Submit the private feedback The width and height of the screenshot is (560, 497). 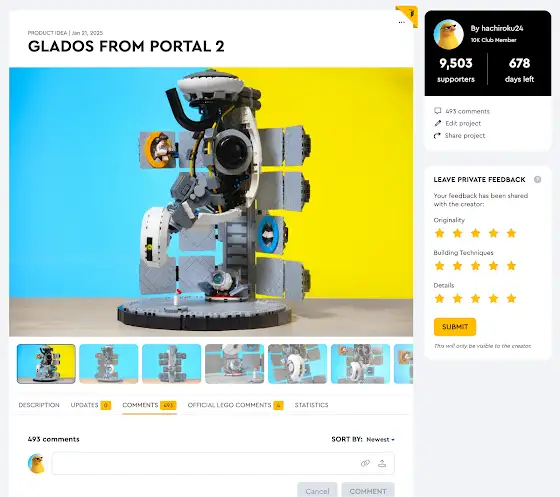[x=455, y=327]
